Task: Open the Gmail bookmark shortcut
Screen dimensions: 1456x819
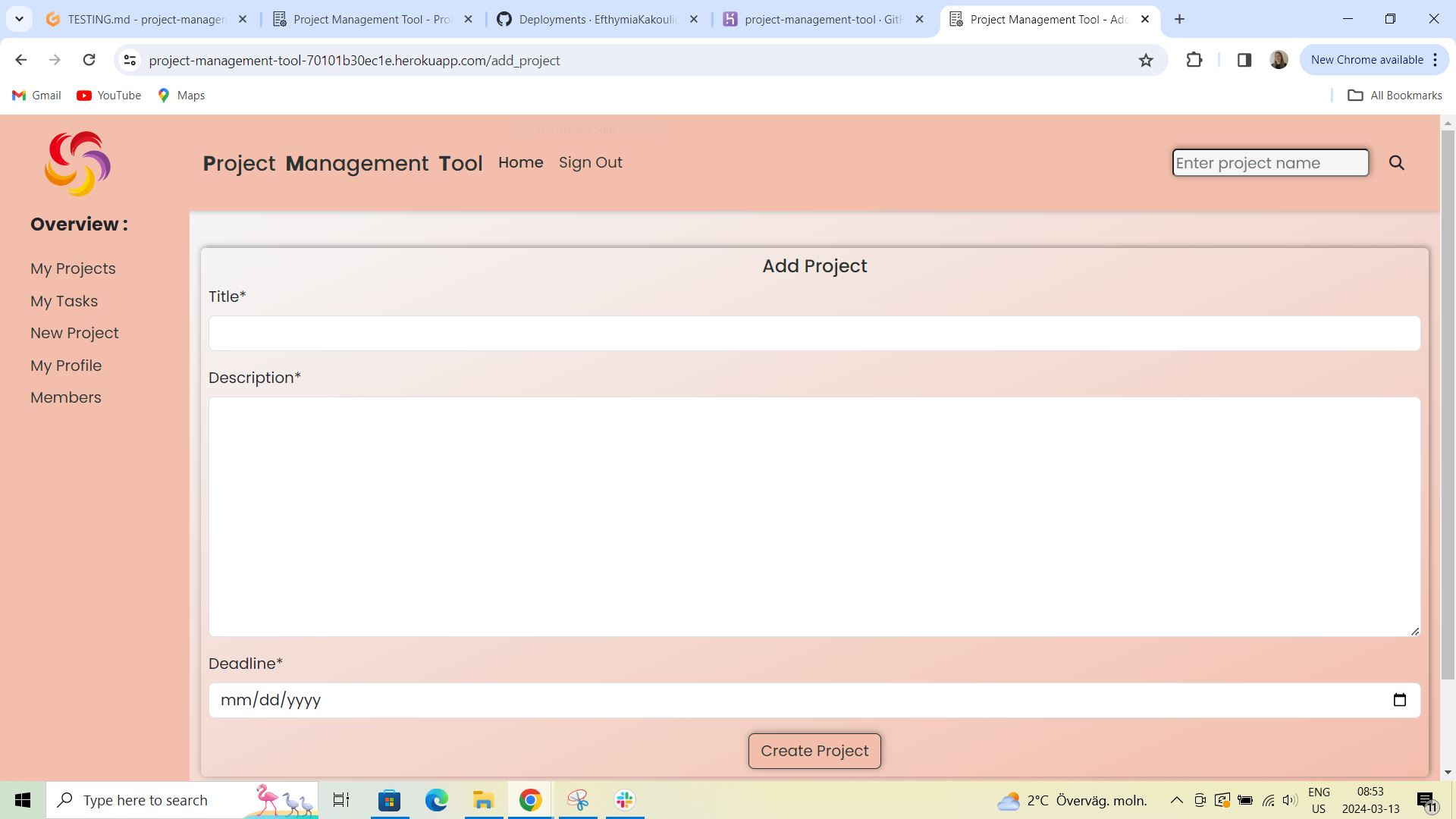Action: click(36, 95)
